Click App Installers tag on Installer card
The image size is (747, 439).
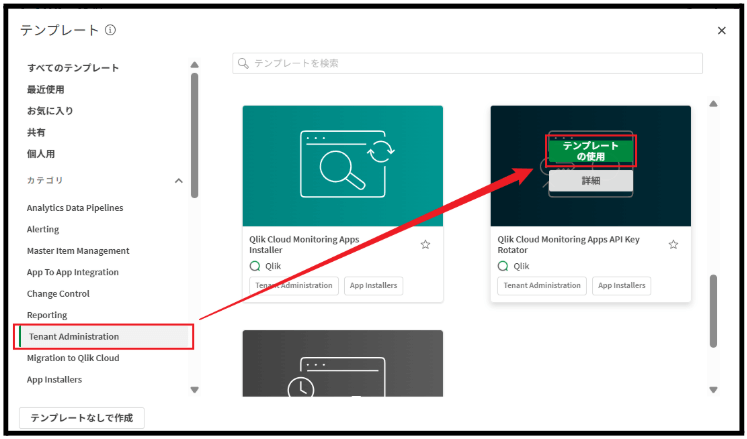pos(375,286)
